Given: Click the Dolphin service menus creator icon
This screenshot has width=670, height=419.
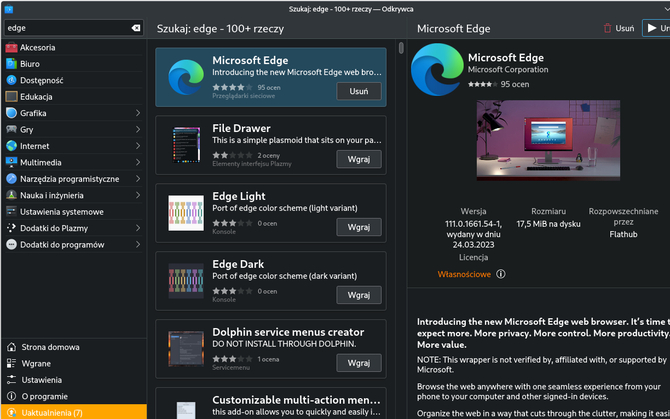Looking at the screenshot, I should click(x=186, y=349).
